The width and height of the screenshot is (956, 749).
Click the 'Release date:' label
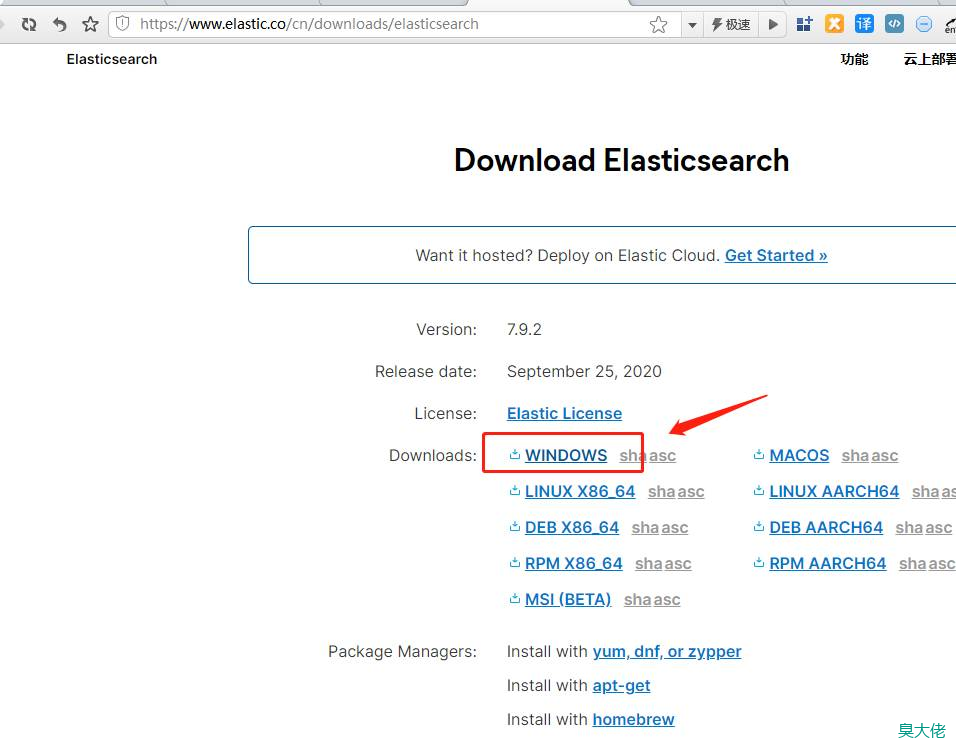click(426, 371)
